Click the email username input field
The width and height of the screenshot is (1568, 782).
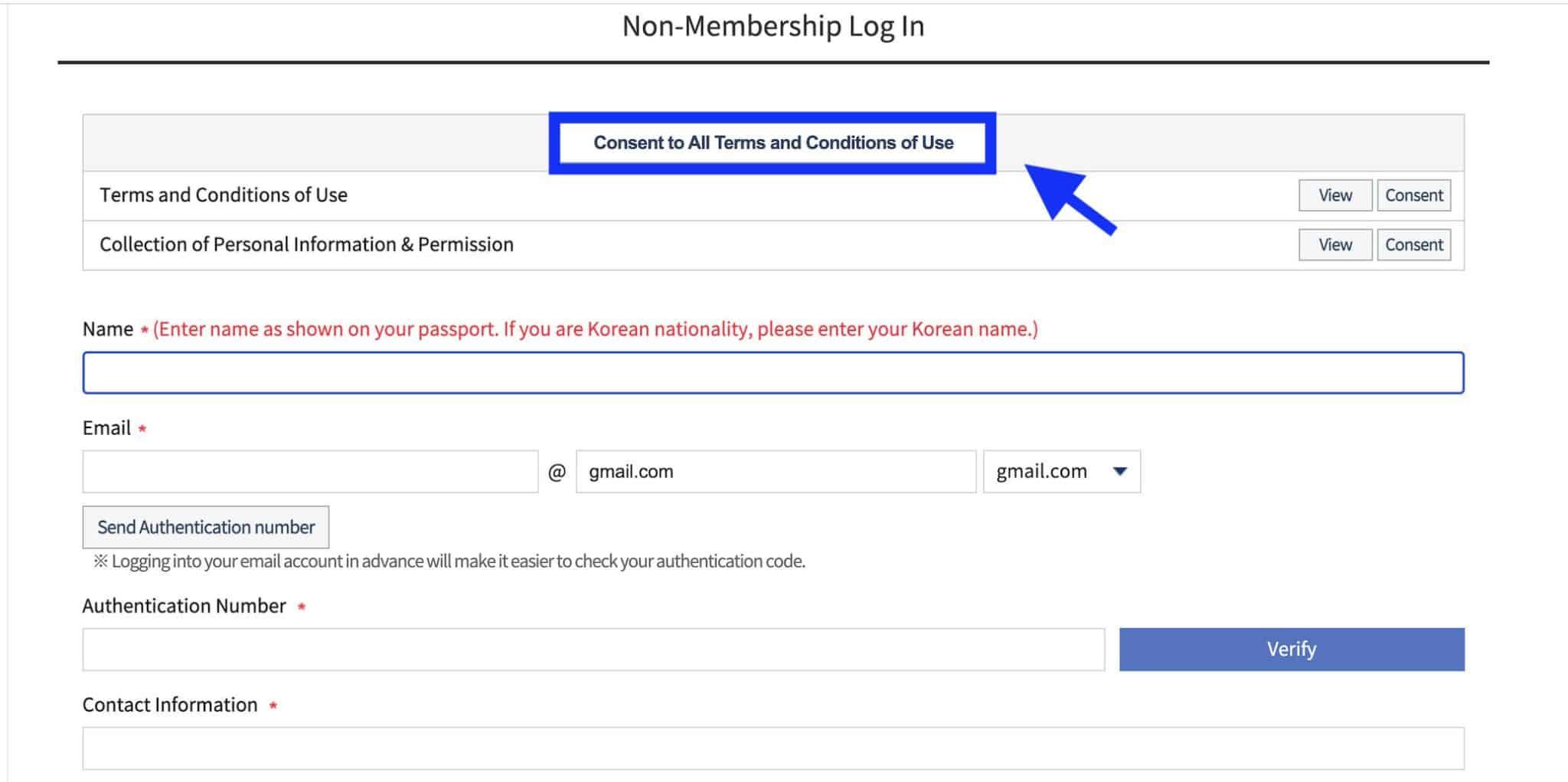310,472
